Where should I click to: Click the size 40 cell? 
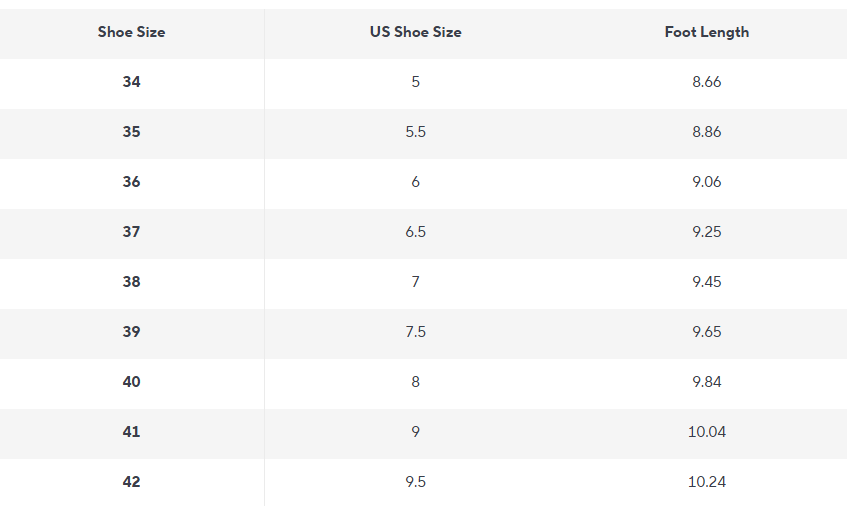tap(131, 382)
